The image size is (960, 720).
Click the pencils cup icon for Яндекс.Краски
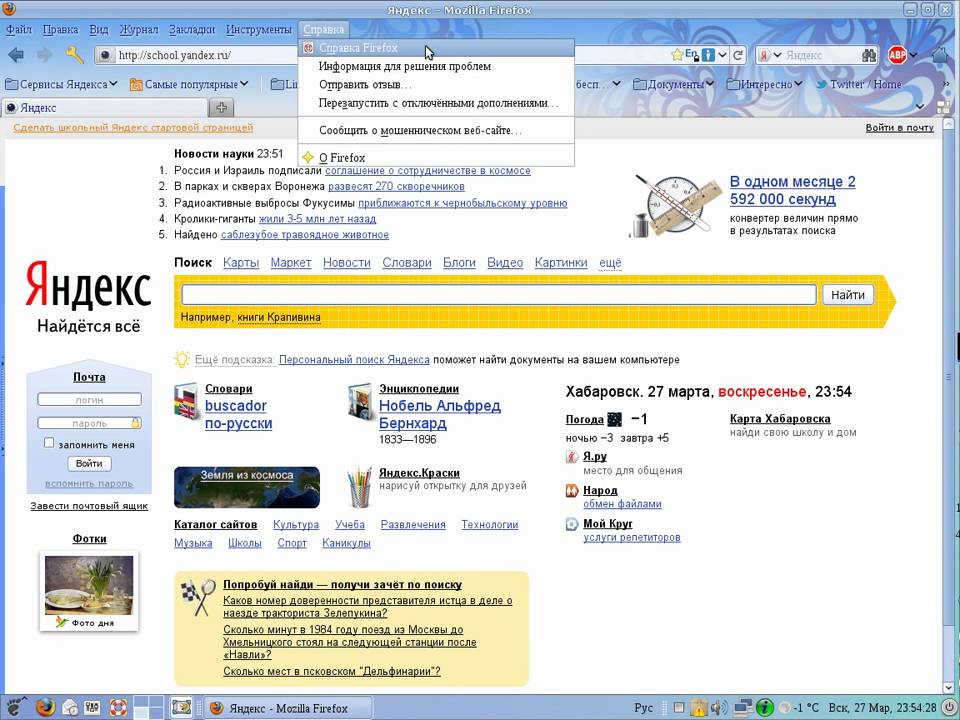pyautogui.click(x=360, y=487)
